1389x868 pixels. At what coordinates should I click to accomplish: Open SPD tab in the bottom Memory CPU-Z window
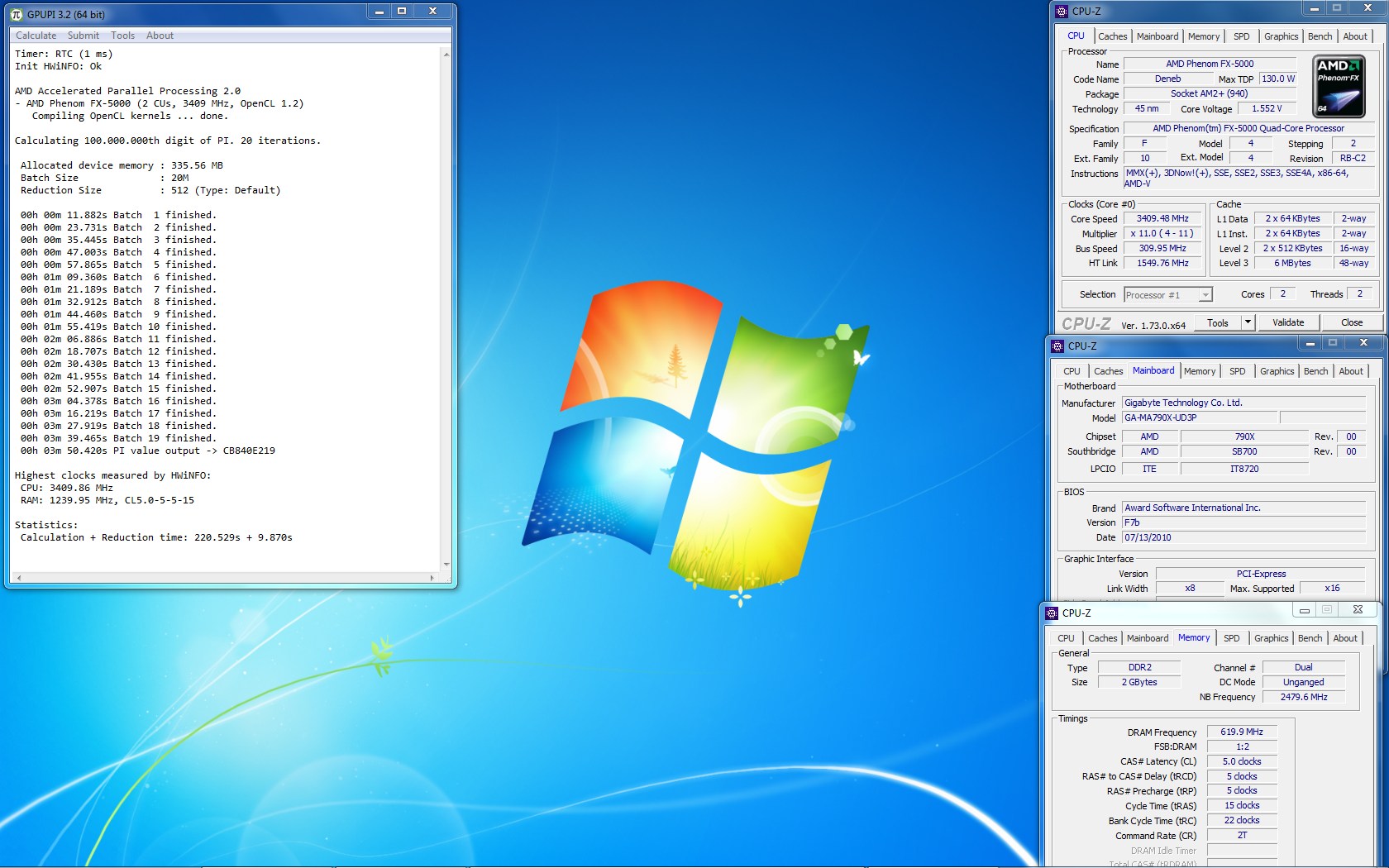(1232, 638)
